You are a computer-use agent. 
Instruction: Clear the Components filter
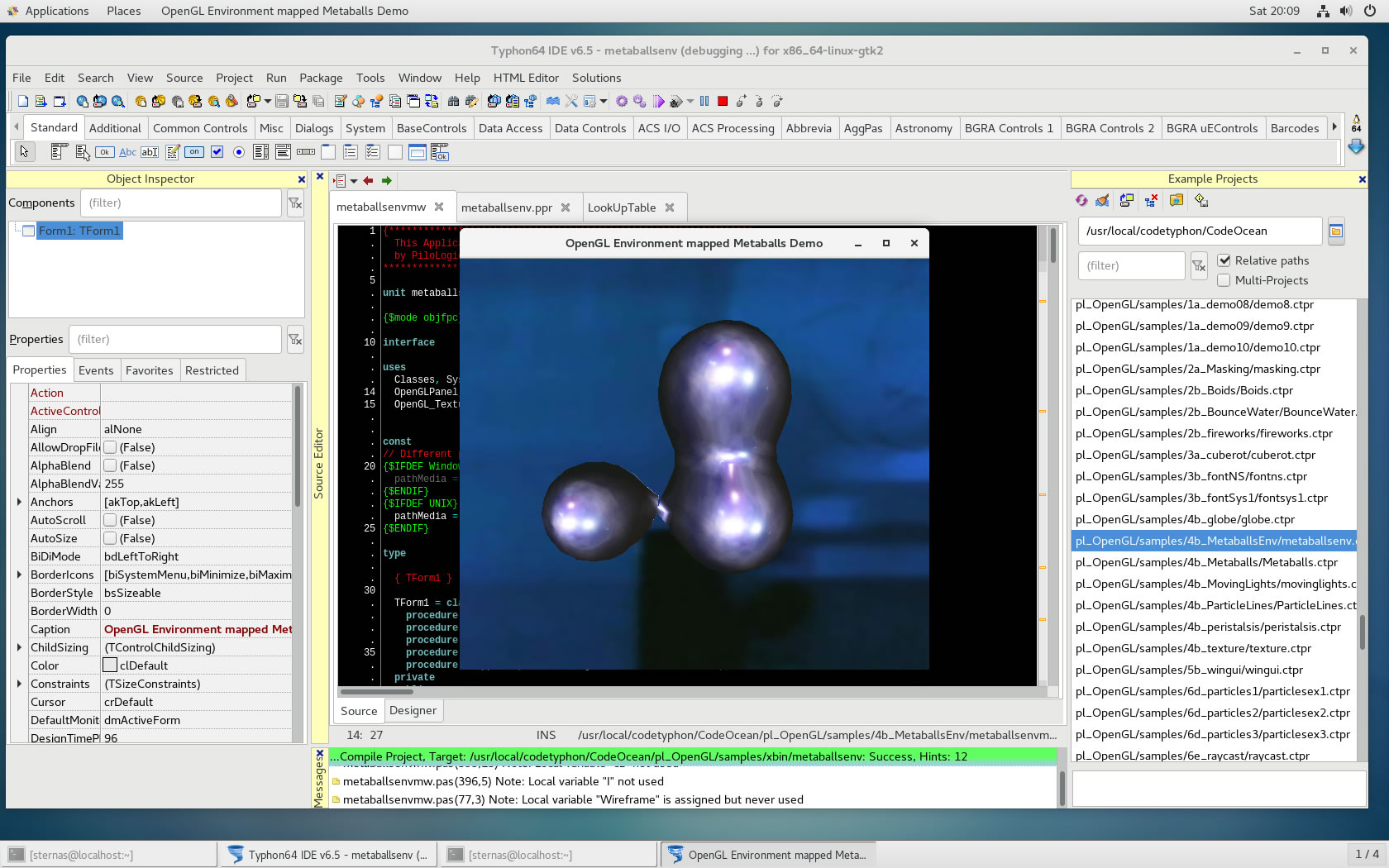[295, 203]
